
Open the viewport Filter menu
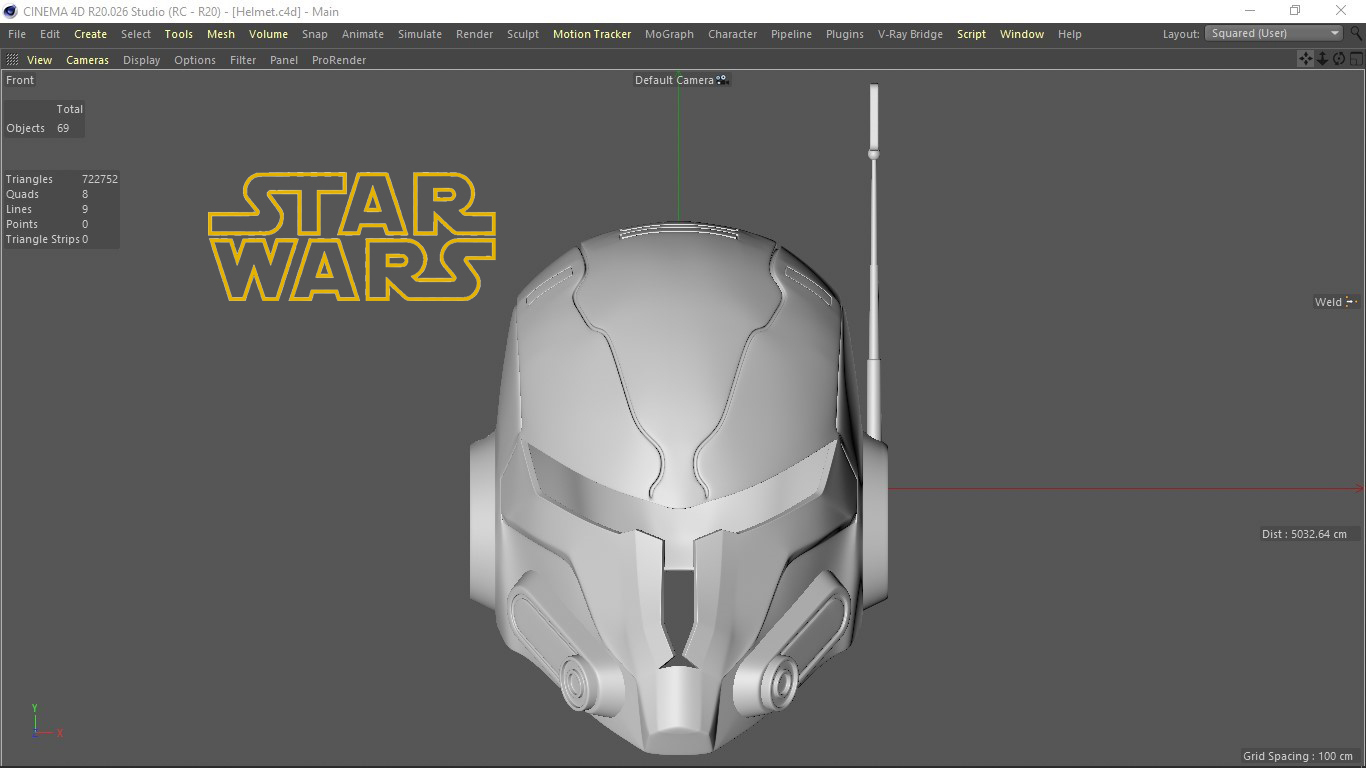click(243, 60)
